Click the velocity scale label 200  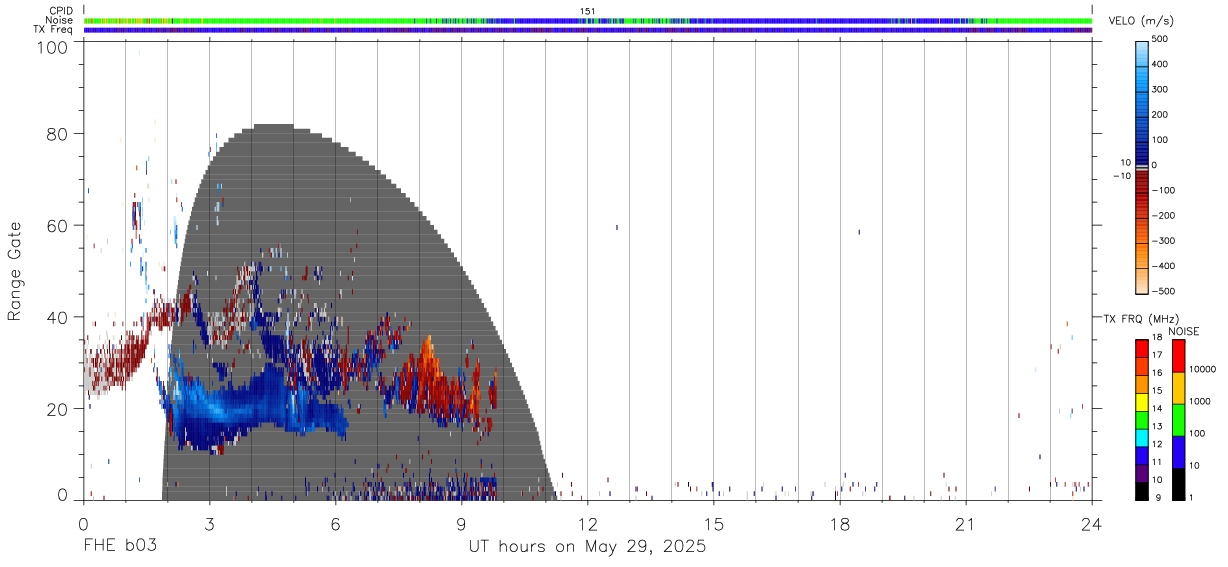(x=1162, y=114)
